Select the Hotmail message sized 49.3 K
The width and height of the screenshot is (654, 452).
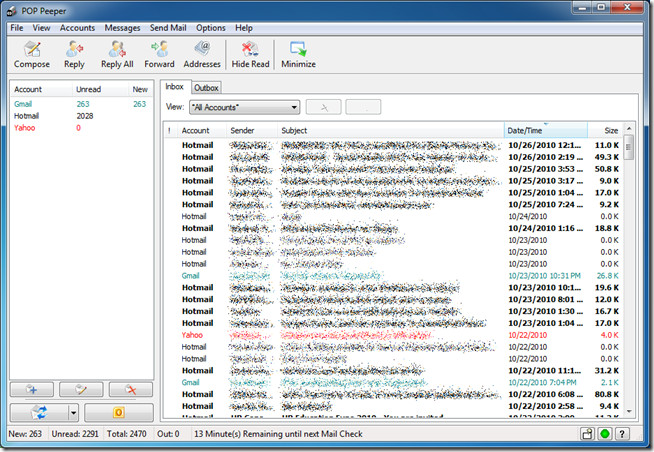[x=393, y=157]
